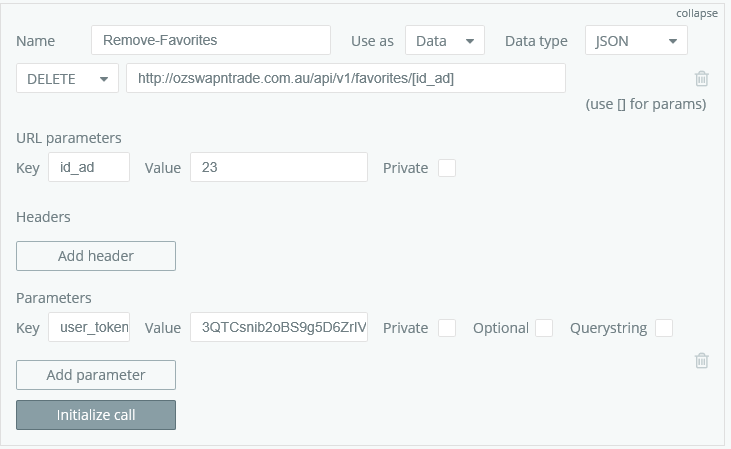
Task: Focus the Name field Remove-Favorites
Action: [210, 41]
